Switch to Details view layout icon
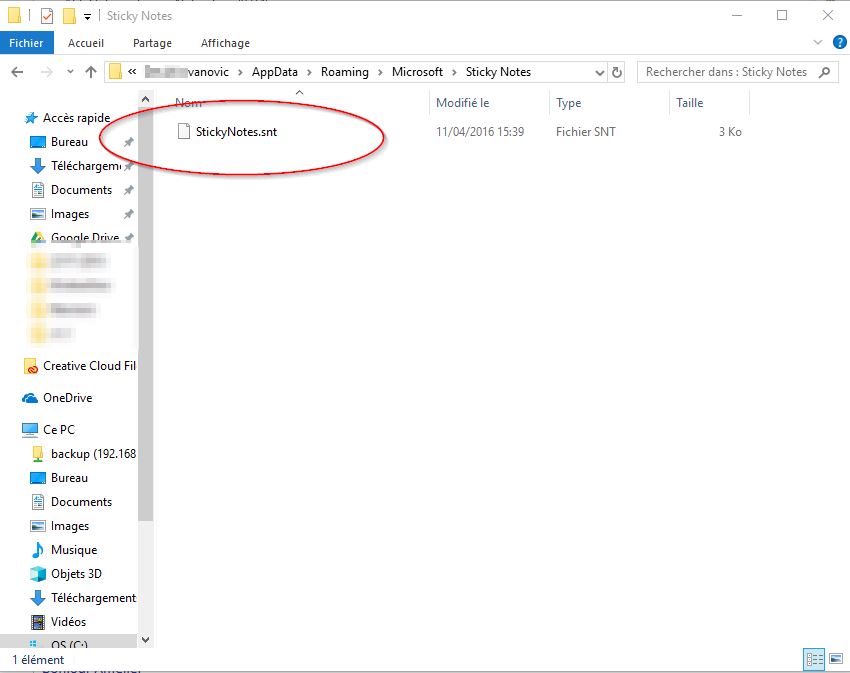850x673 pixels. point(814,659)
